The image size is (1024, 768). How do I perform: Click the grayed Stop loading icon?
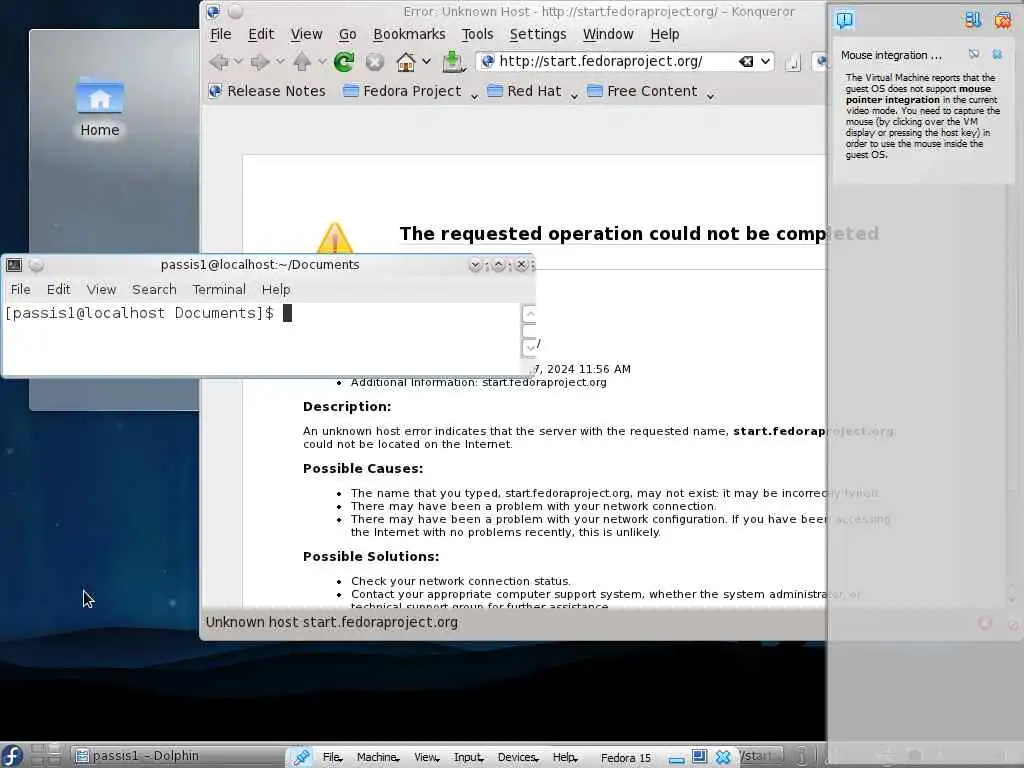(x=375, y=62)
